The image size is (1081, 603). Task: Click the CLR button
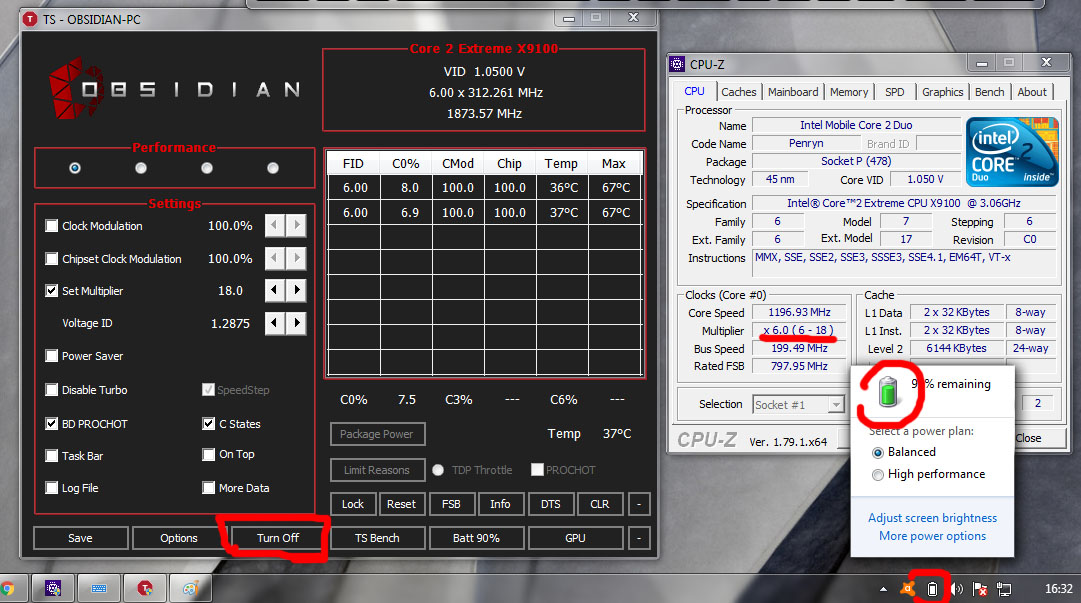pos(600,504)
